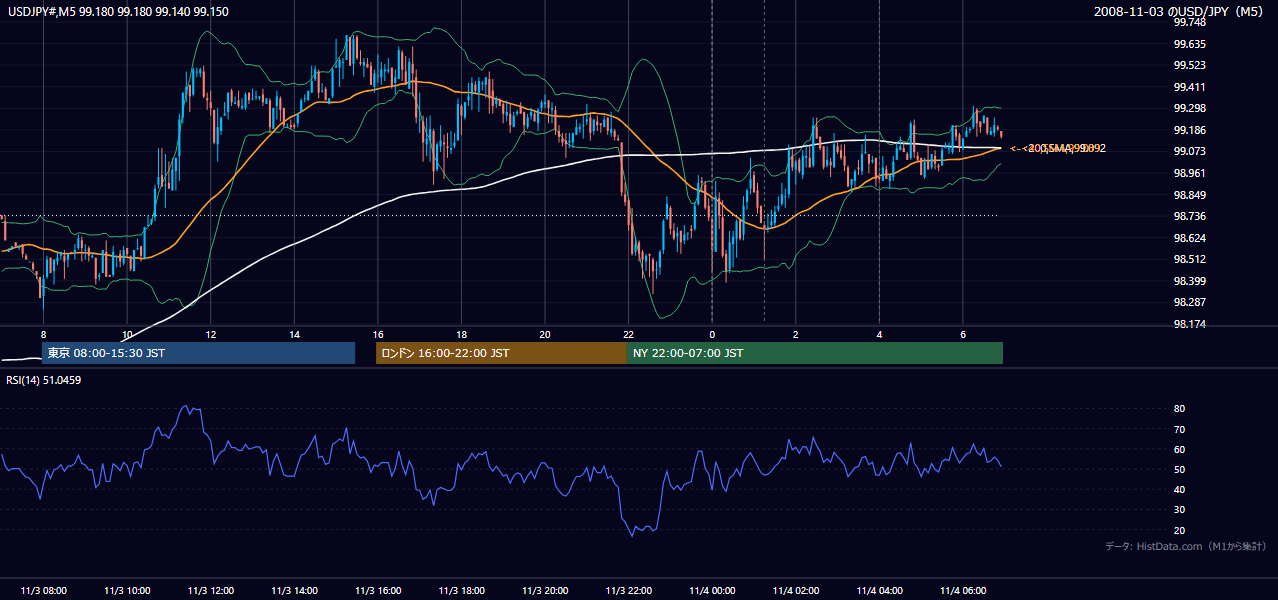Select the NY 22:00-07:00 JST session bar
Screen dimensions: 1278x600
(815, 353)
